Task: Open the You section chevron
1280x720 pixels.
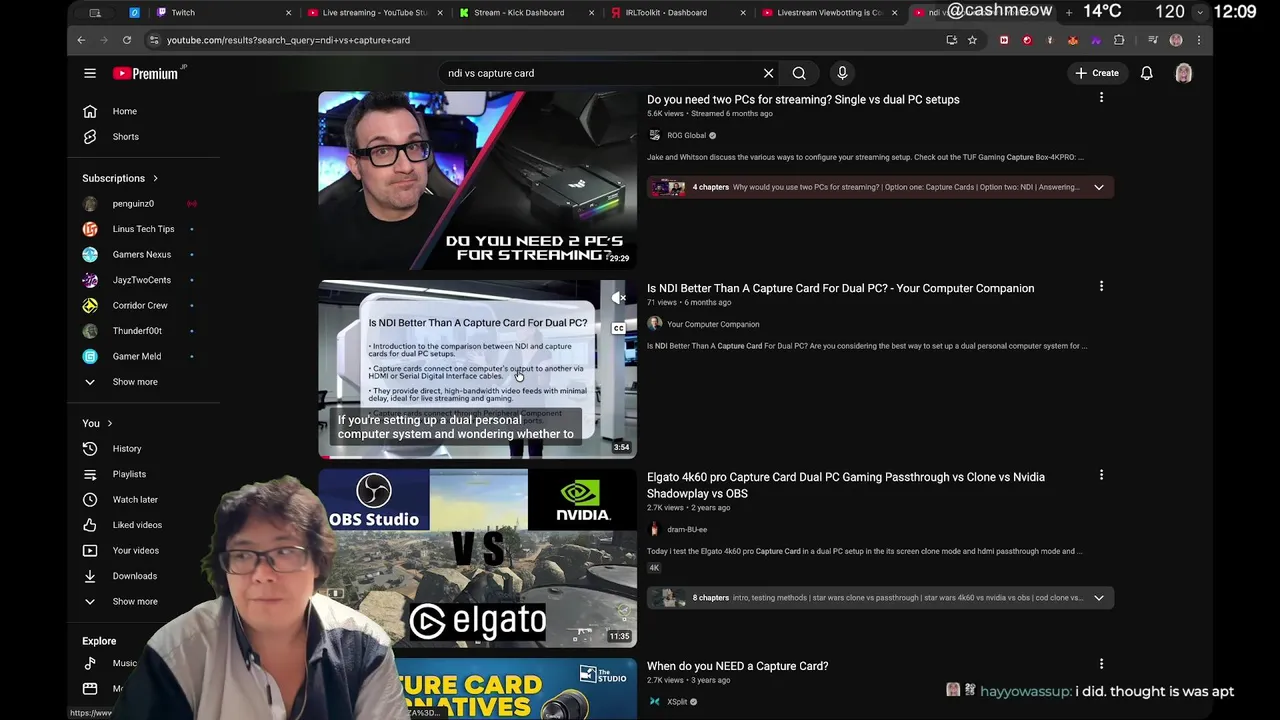Action: [110, 423]
